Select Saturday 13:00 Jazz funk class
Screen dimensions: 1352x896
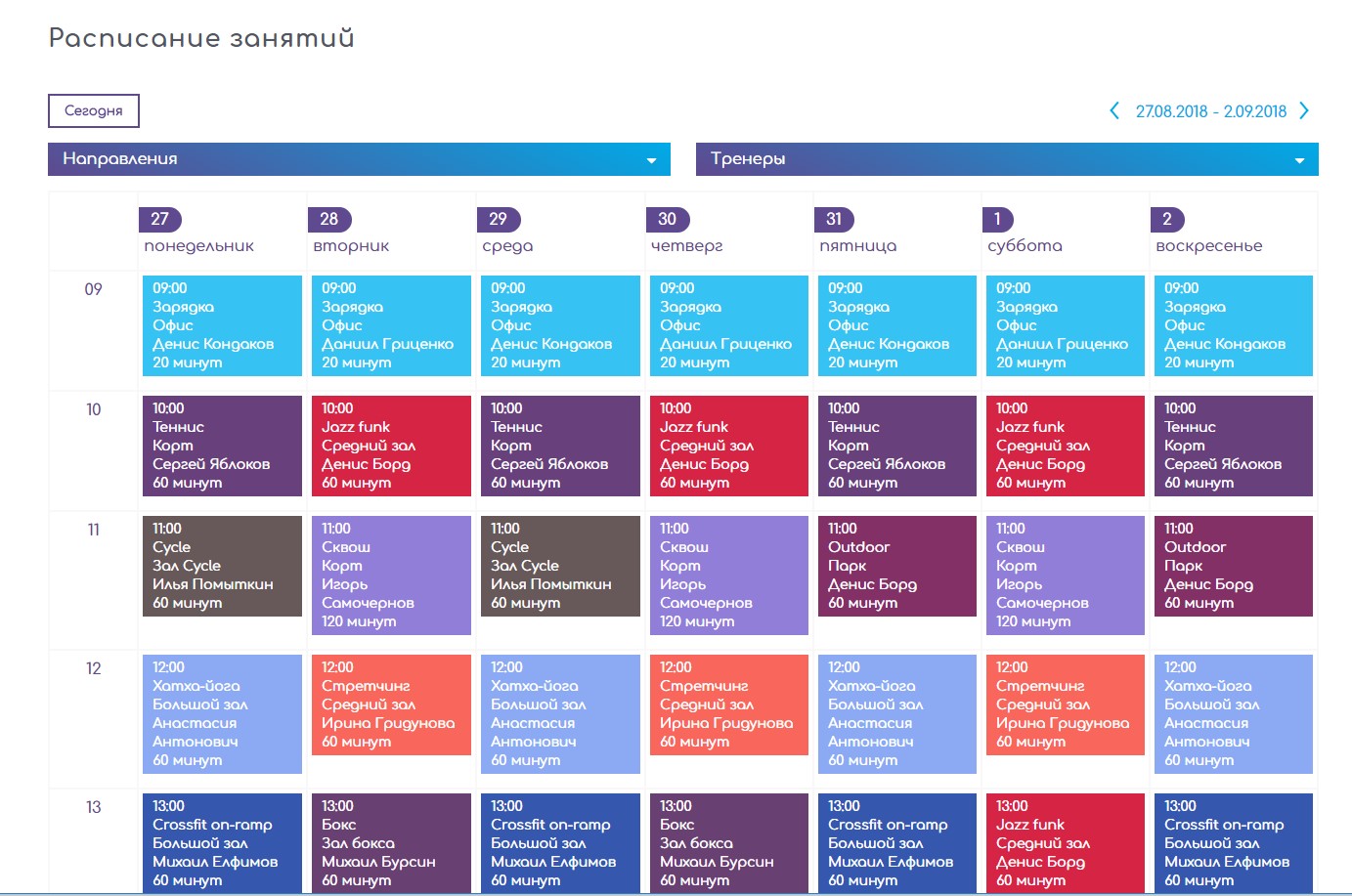click(x=1066, y=843)
